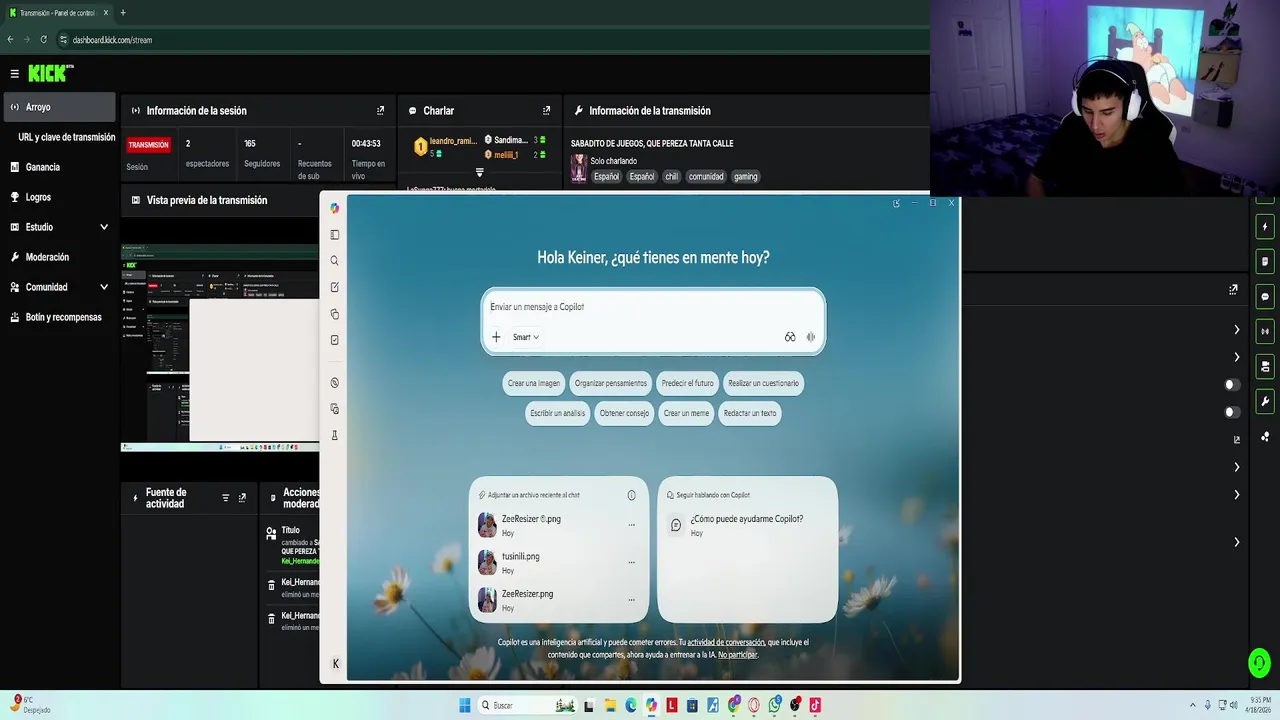The width and height of the screenshot is (1280, 720).
Task: Choose Escribir un análisis suggestion
Action: coord(558,413)
